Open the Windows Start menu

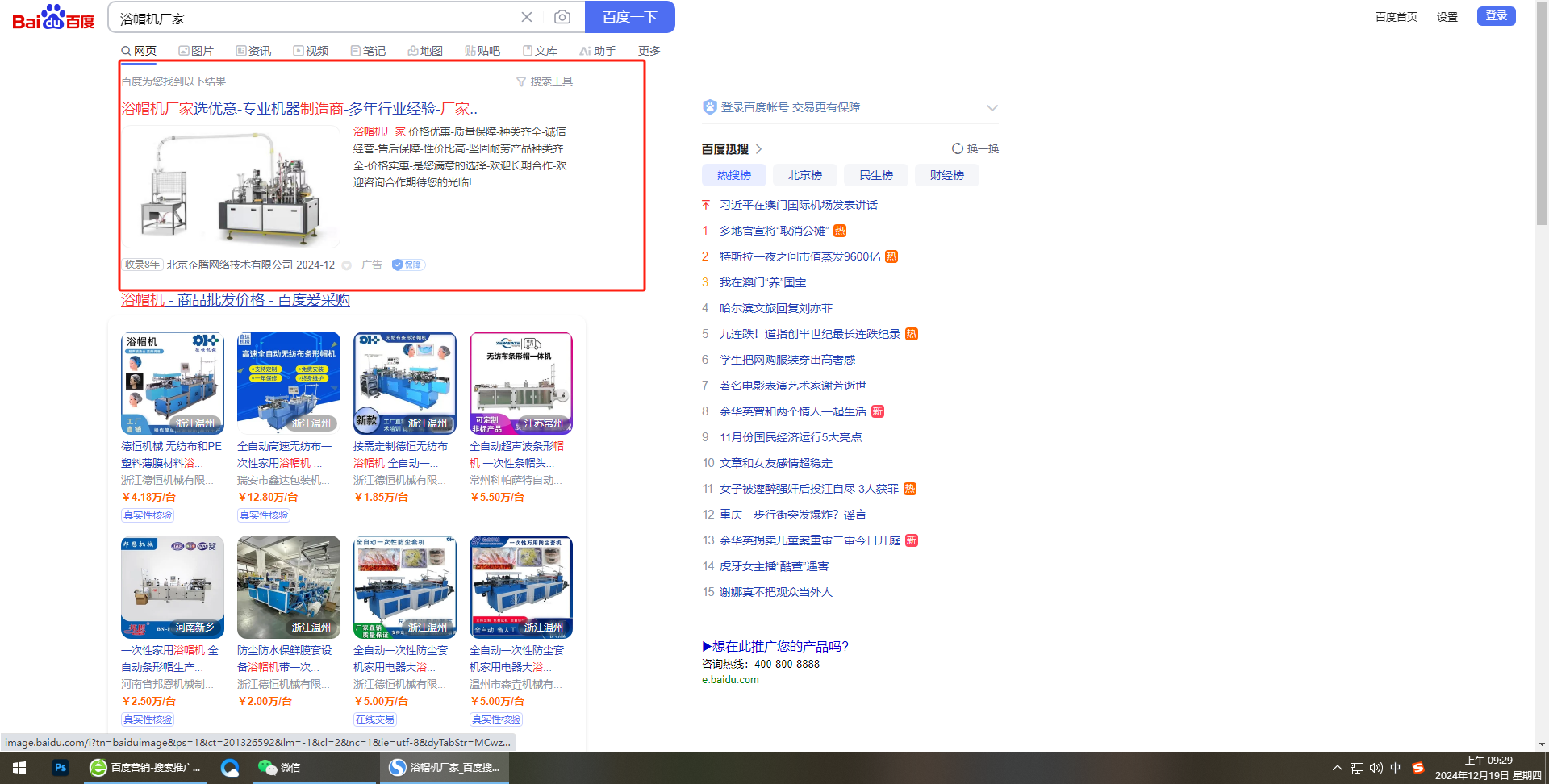[x=19, y=768]
